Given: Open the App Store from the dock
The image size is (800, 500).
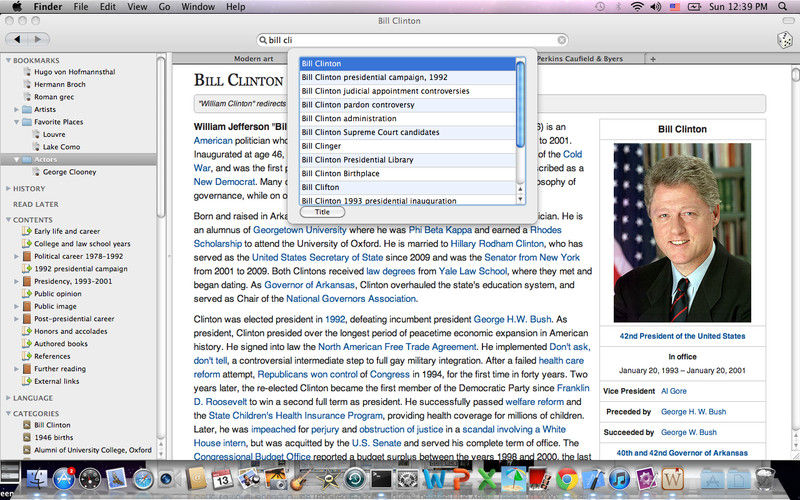Looking at the screenshot, I should [64, 480].
